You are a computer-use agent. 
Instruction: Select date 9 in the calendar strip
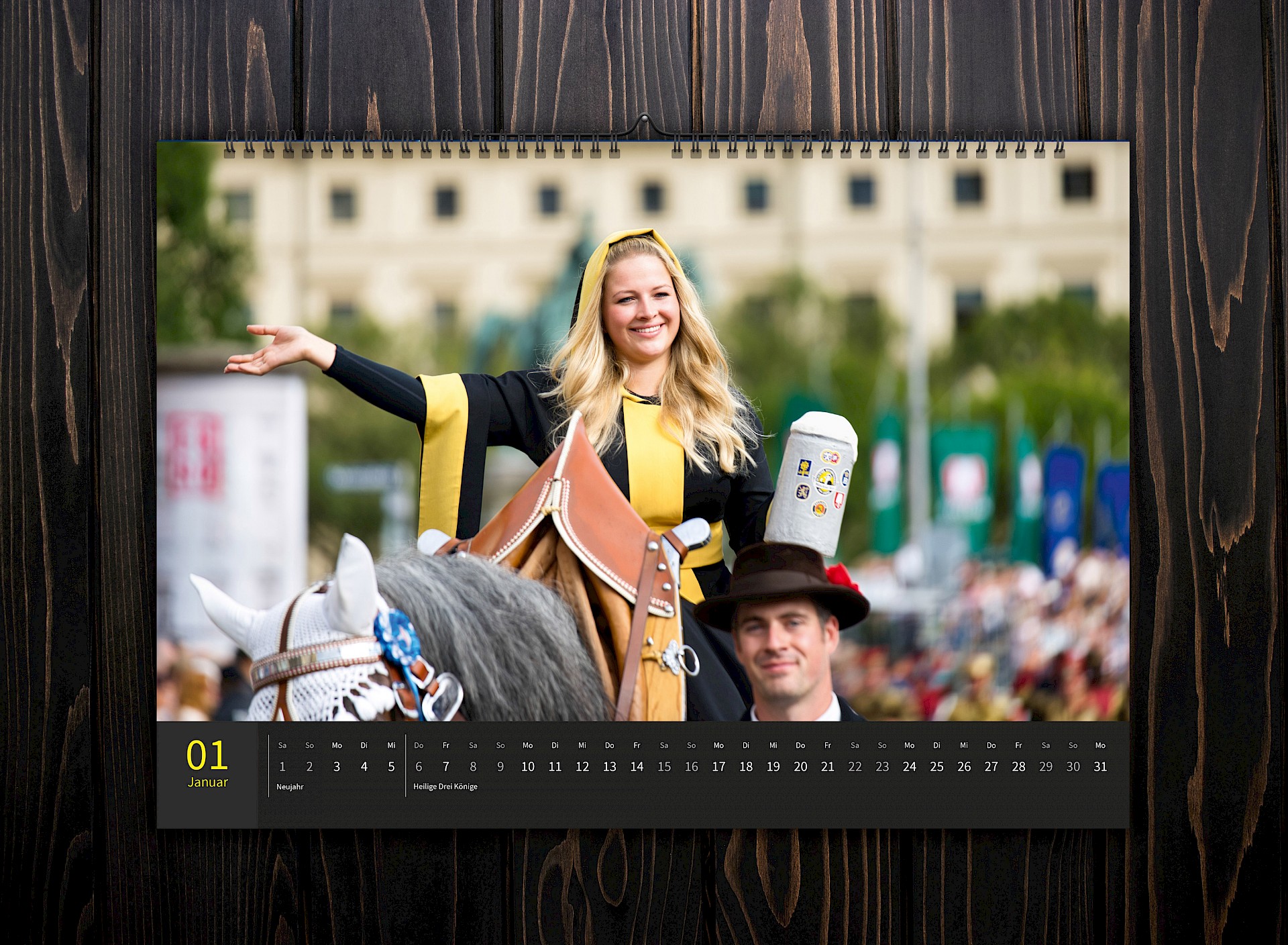[x=500, y=766]
